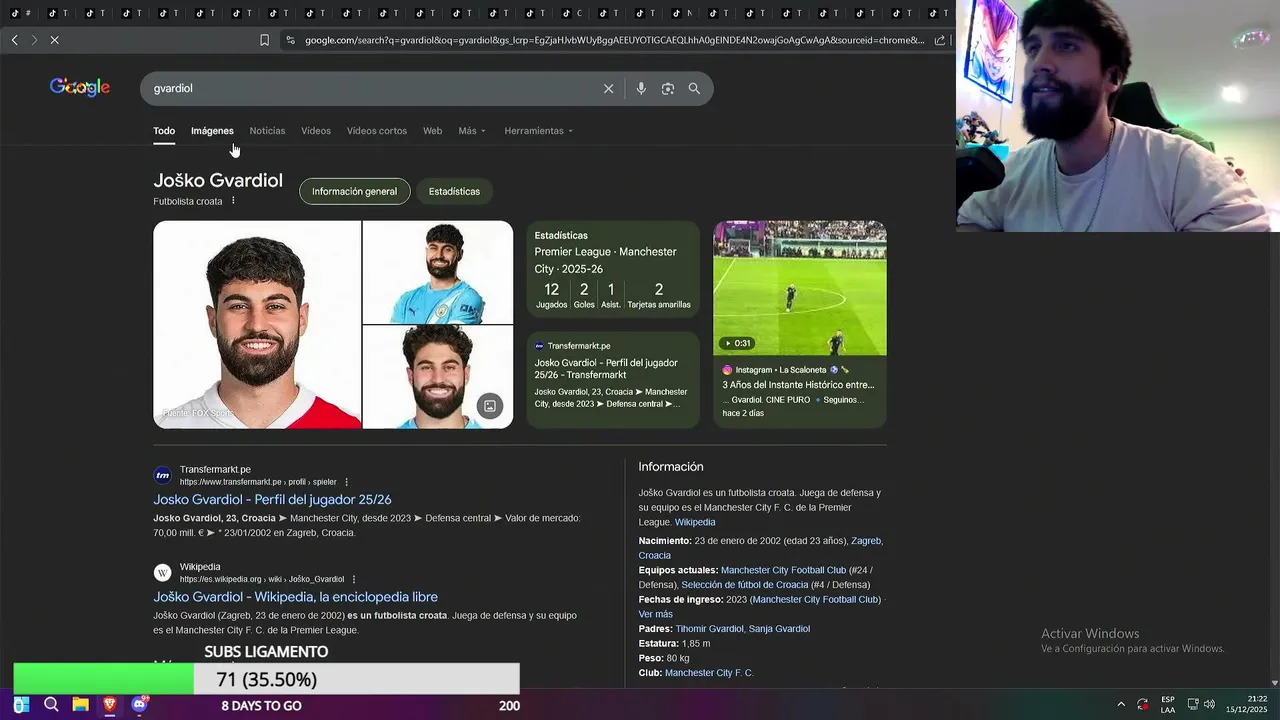Open the Google logo home link
This screenshot has width=1280, height=720.
[80, 87]
